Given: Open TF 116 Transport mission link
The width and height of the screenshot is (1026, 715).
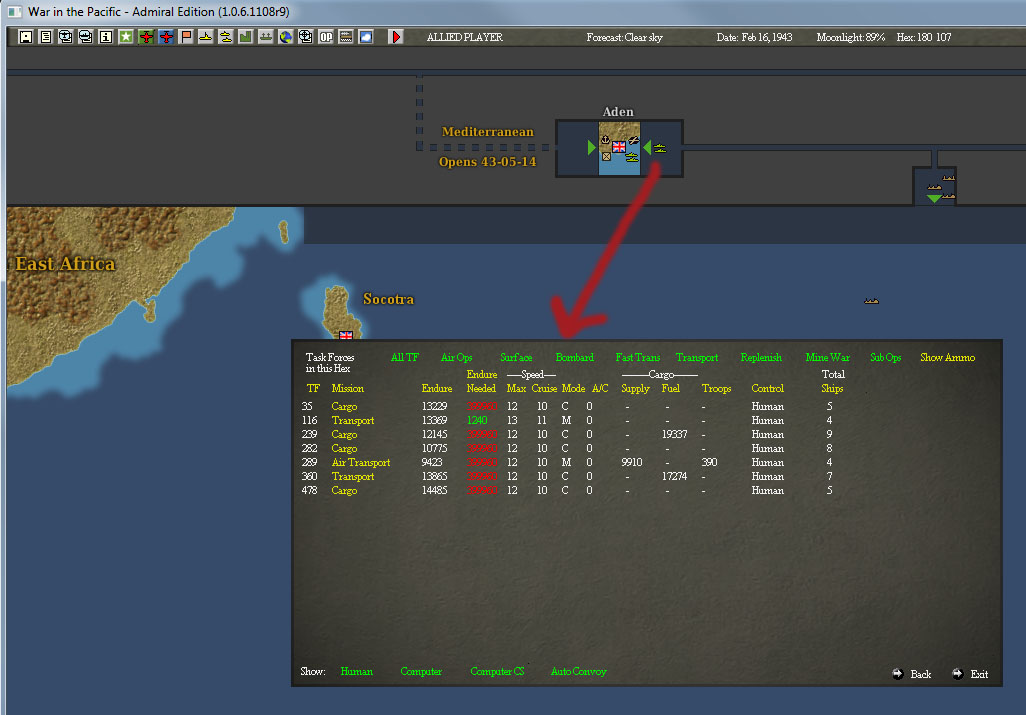Looking at the screenshot, I should click(353, 421).
